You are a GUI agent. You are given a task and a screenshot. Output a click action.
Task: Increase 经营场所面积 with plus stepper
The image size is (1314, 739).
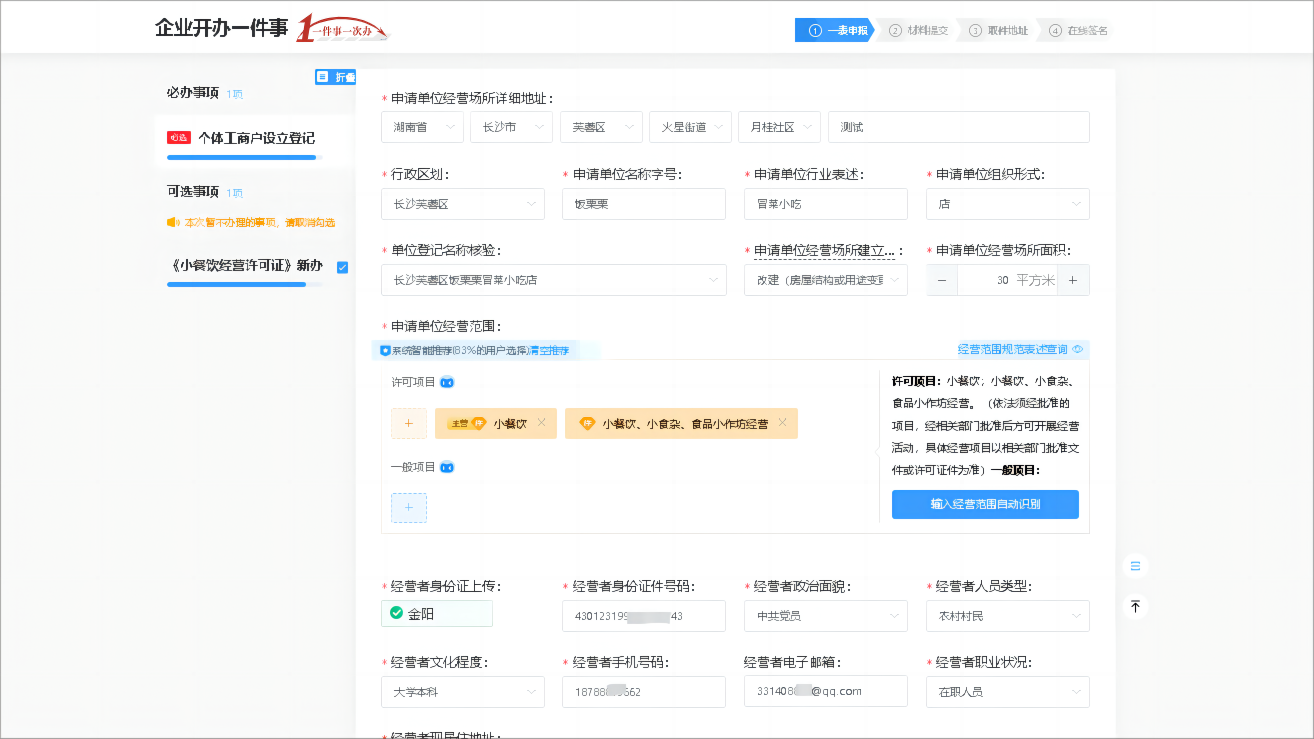tap(1073, 280)
